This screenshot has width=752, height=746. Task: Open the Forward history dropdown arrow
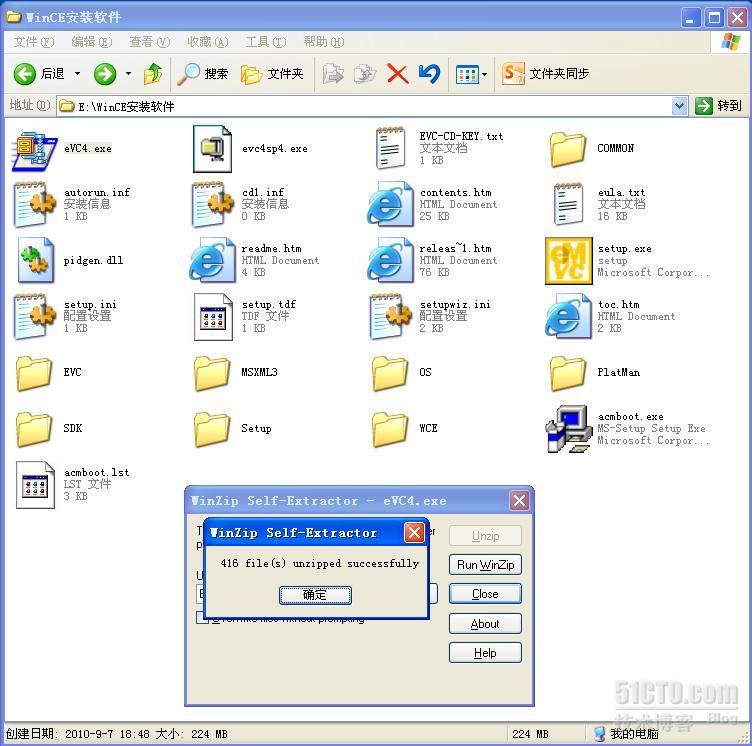coord(128,74)
